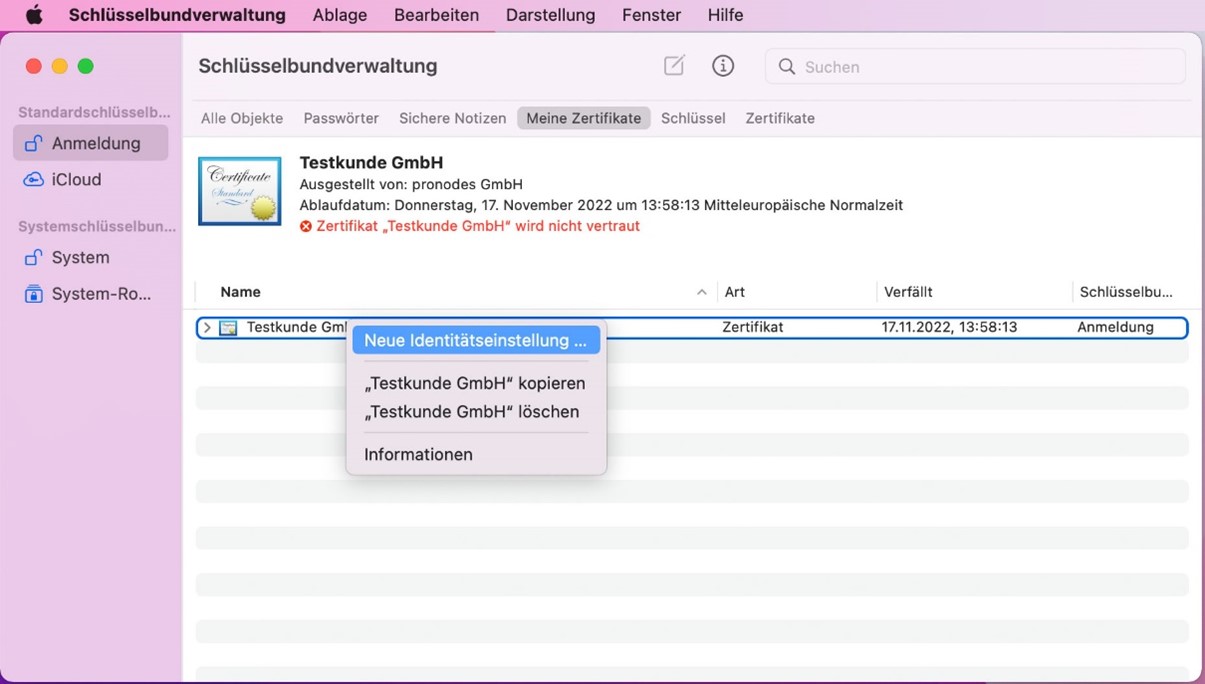Select „Testkunde GmbH" kopieren menu entry
This screenshot has height=684, width=1205.
click(x=475, y=383)
